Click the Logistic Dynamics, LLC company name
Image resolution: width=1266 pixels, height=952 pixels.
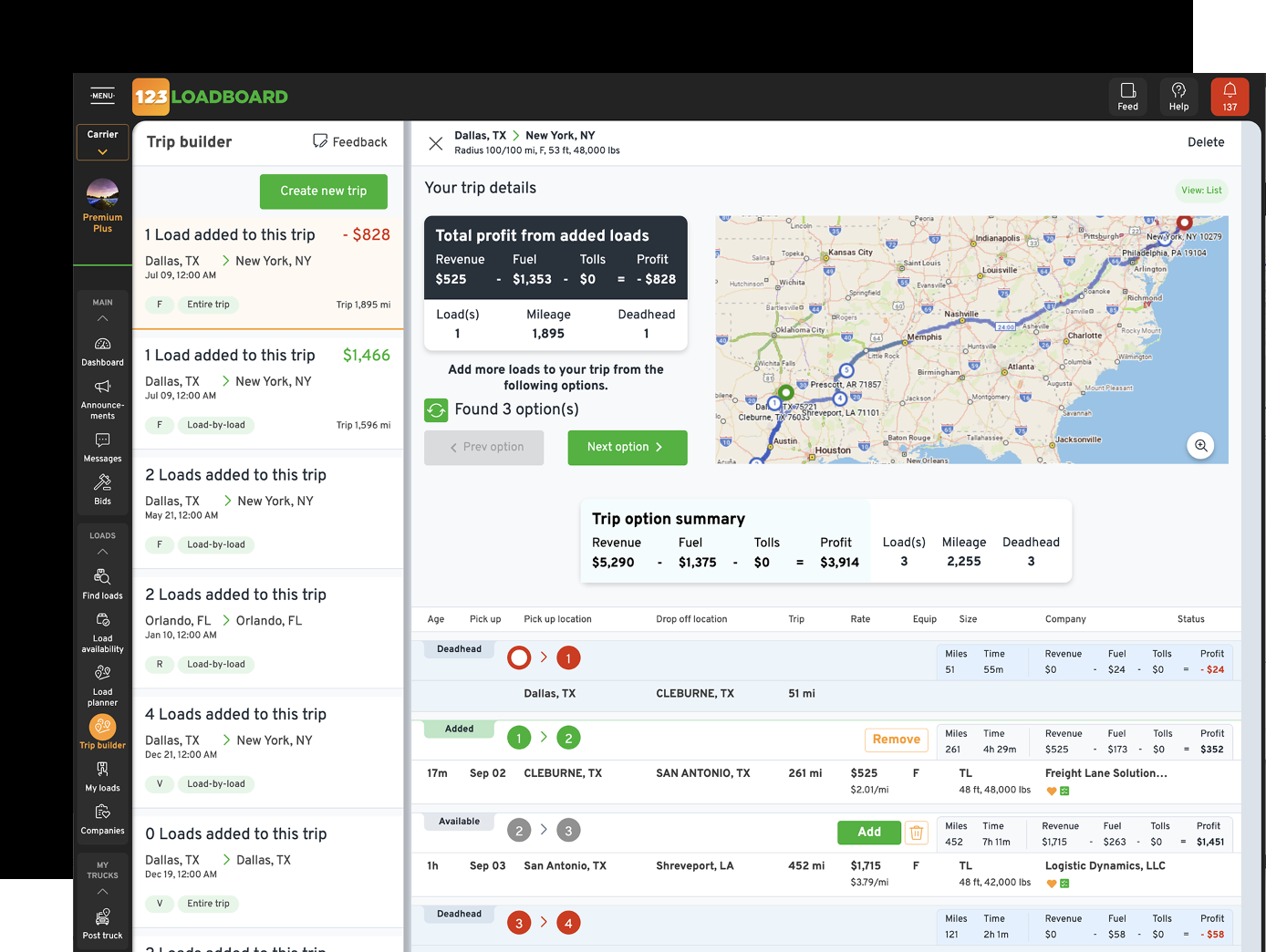[1105, 866]
